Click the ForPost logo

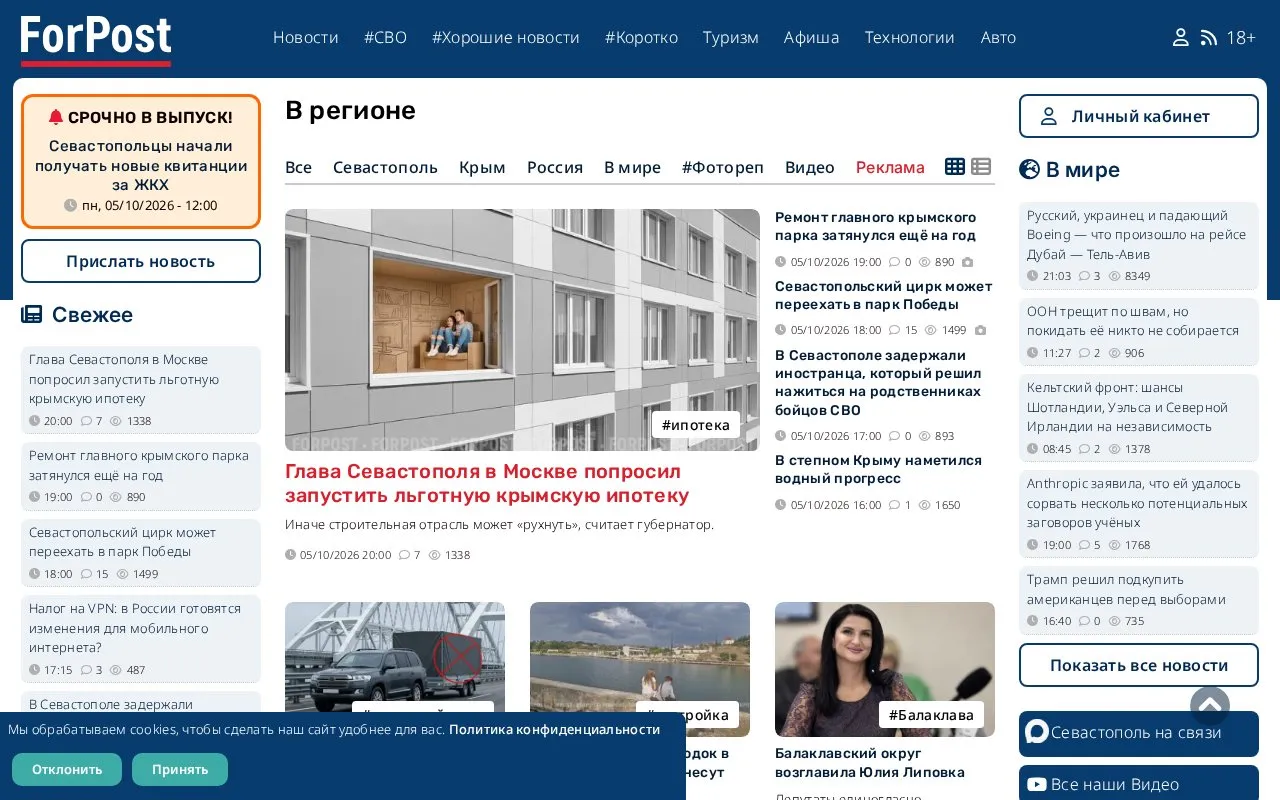pyautogui.click(x=96, y=40)
